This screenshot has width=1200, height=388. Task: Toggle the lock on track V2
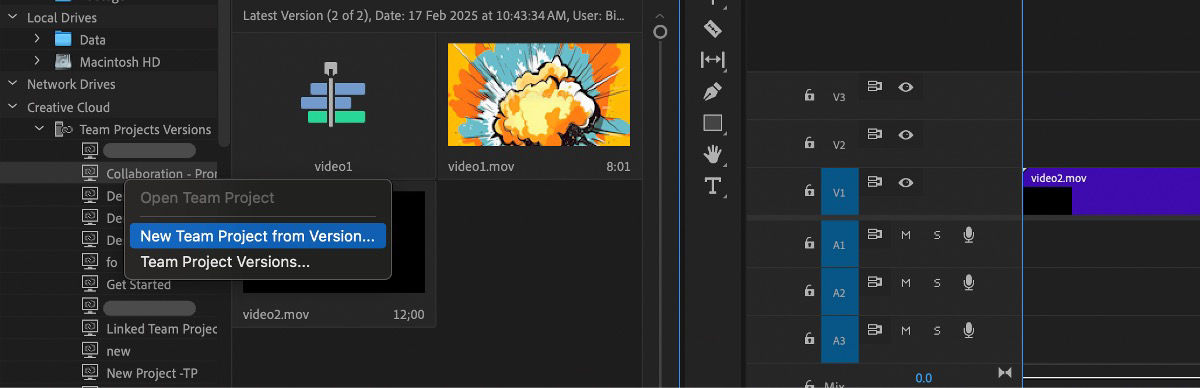click(x=809, y=144)
